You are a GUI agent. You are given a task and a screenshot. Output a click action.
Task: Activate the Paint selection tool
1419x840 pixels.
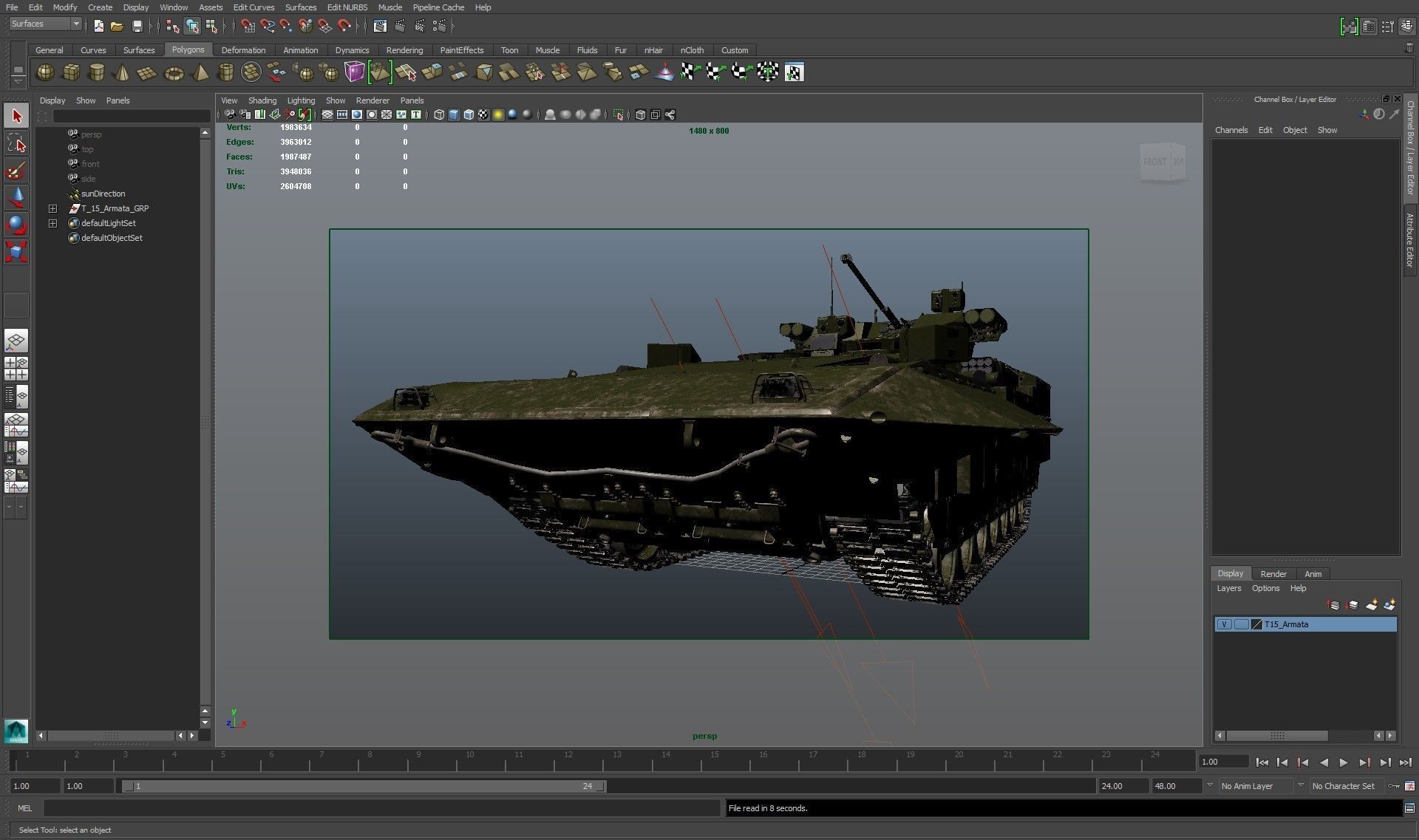[16, 170]
